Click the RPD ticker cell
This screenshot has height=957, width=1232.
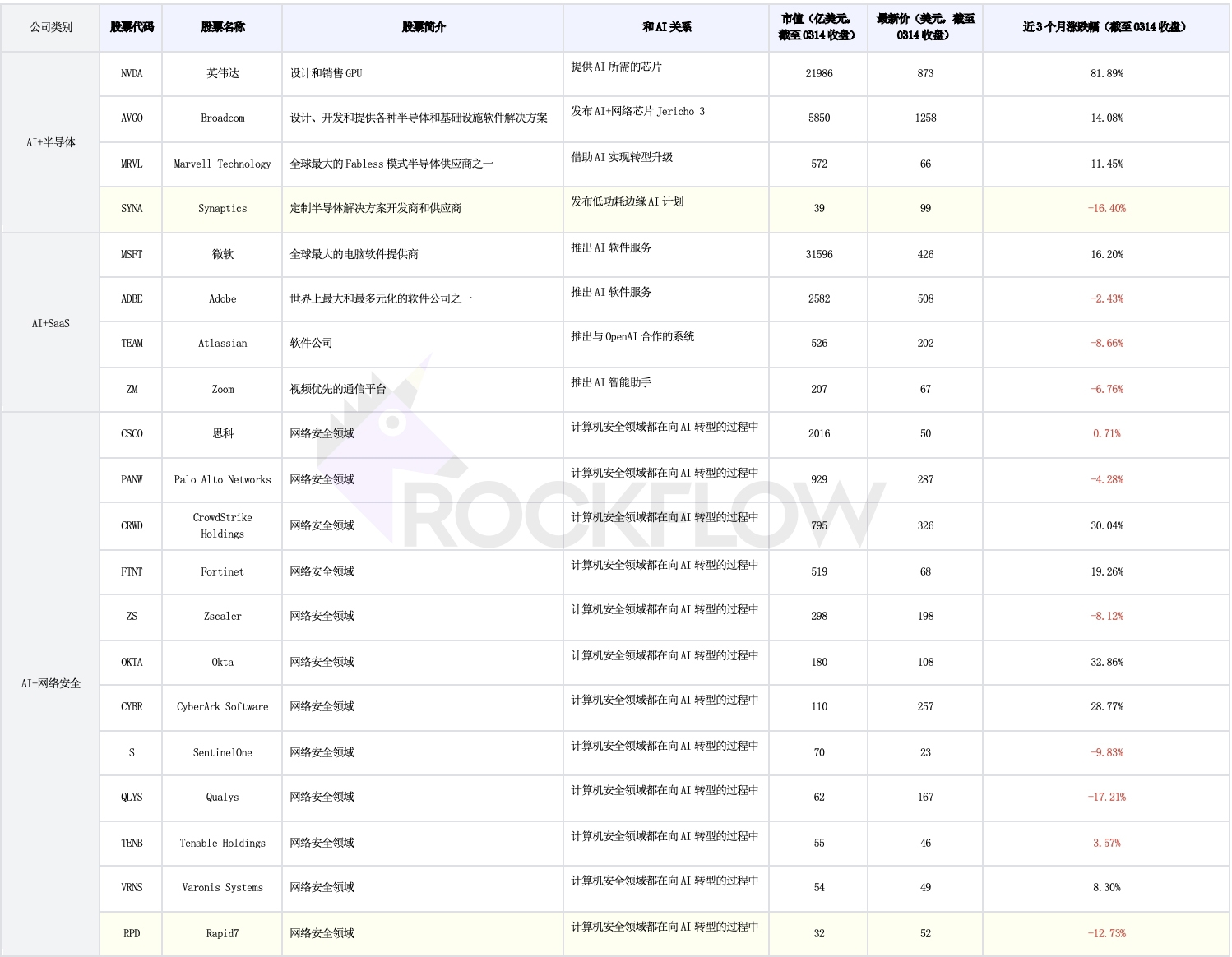pos(132,934)
